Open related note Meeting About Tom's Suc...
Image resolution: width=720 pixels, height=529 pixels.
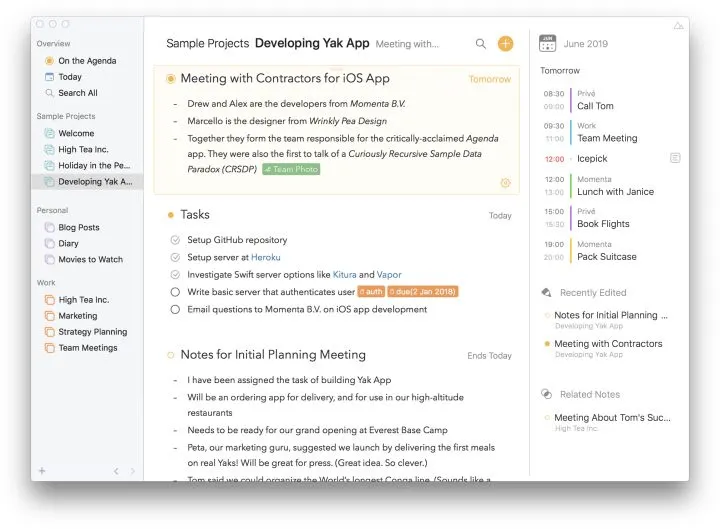click(x=612, y=417)
